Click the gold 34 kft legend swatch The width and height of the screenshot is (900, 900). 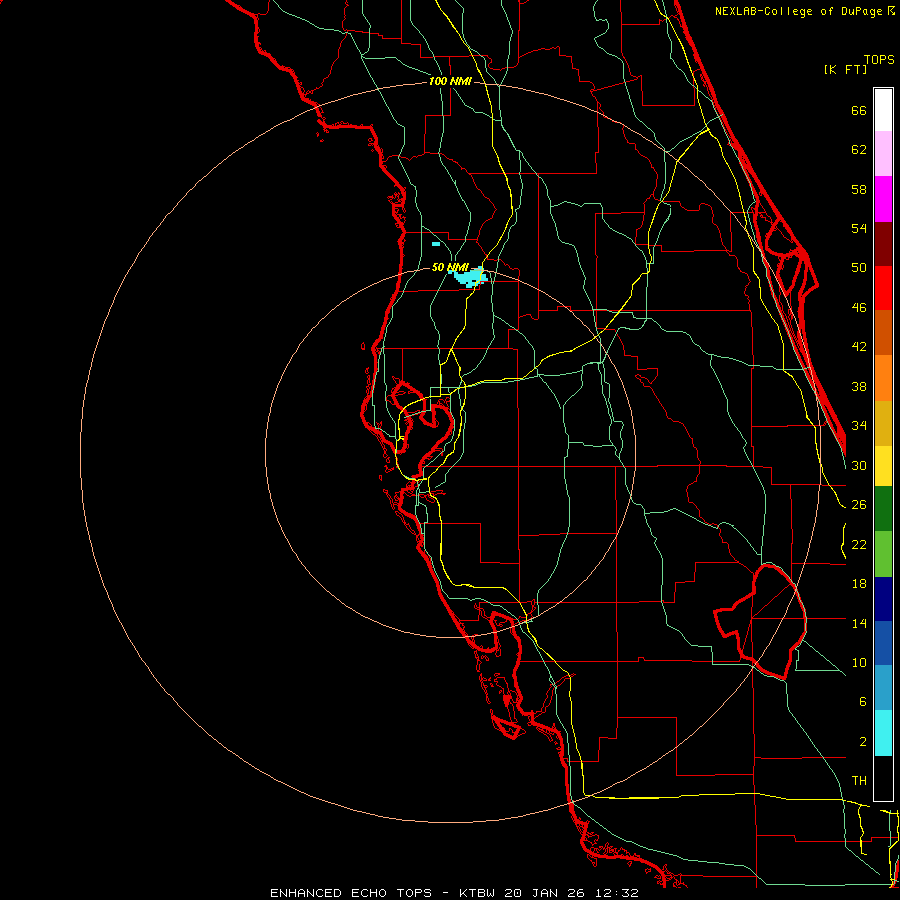[883, 423]
